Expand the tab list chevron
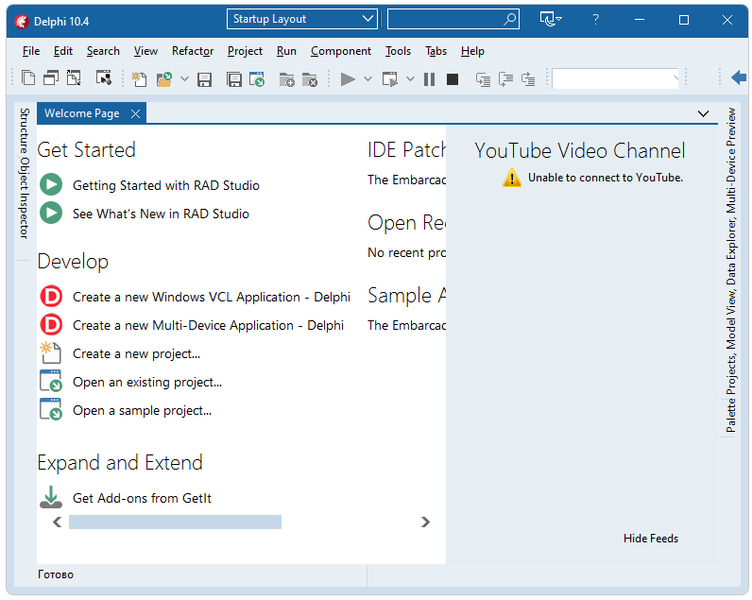Screen dimensions: 752x600 (x=703, y=114)
